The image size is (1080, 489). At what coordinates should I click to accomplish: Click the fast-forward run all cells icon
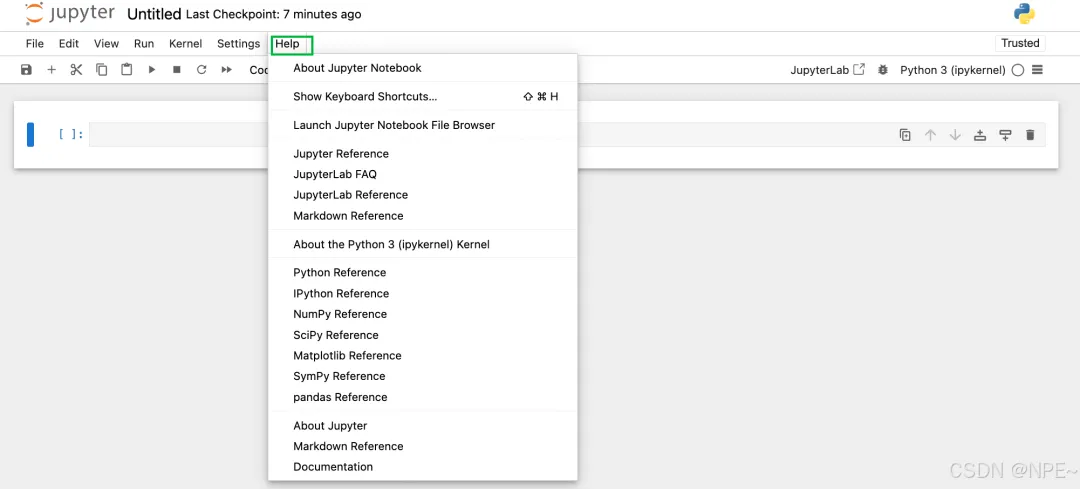[227, 70]
